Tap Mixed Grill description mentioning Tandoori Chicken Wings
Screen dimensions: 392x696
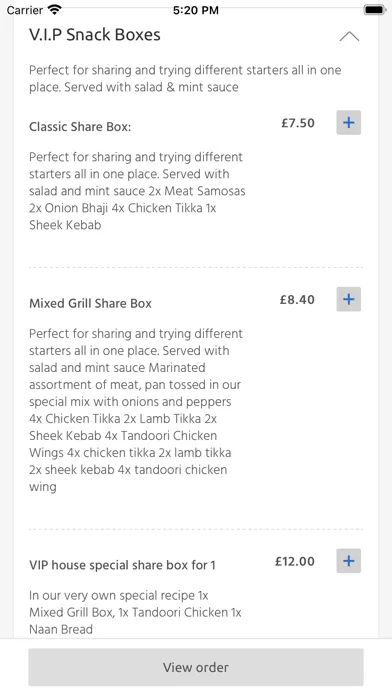136,410
